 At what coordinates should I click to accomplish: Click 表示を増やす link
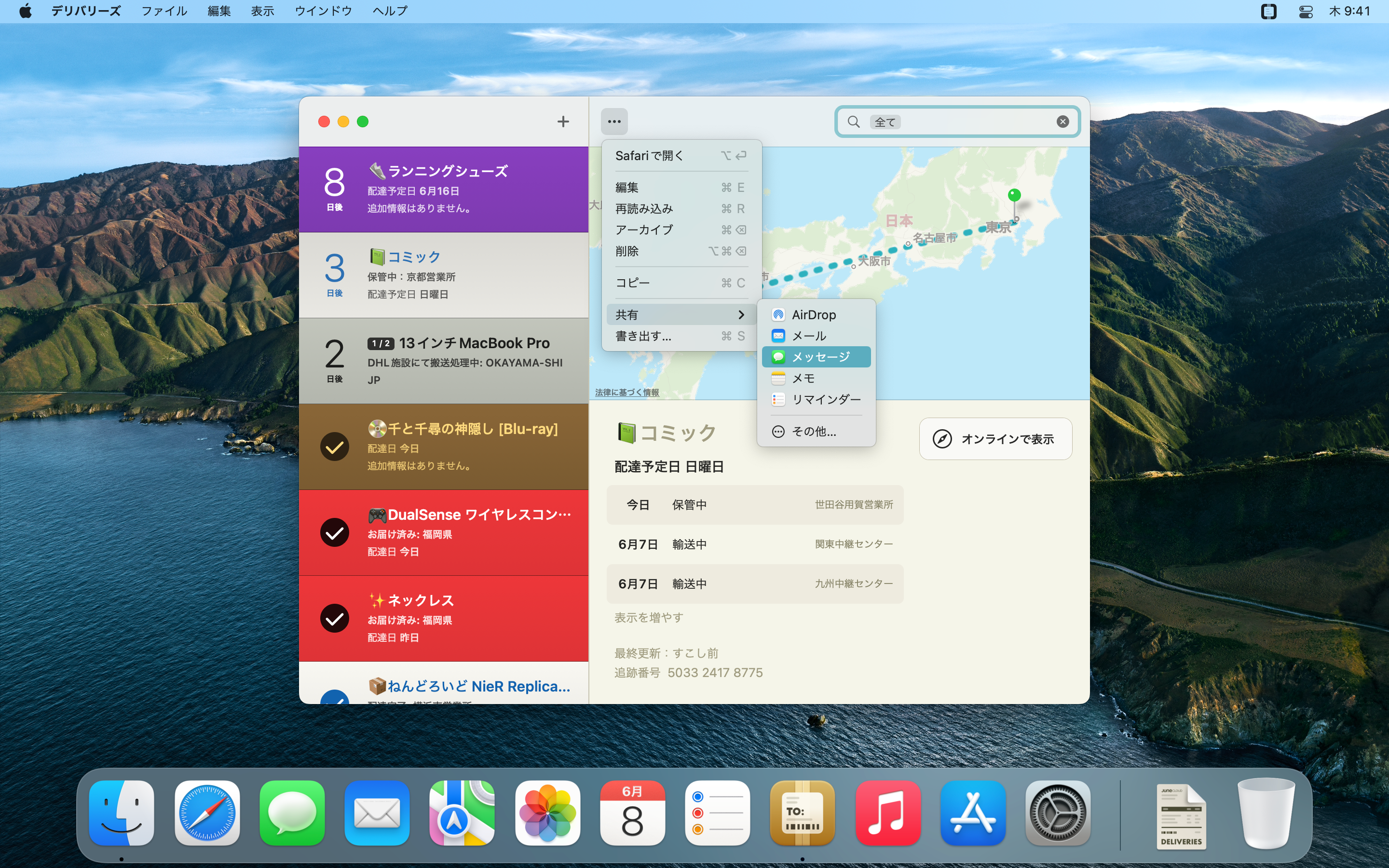(x=649, y=617)
